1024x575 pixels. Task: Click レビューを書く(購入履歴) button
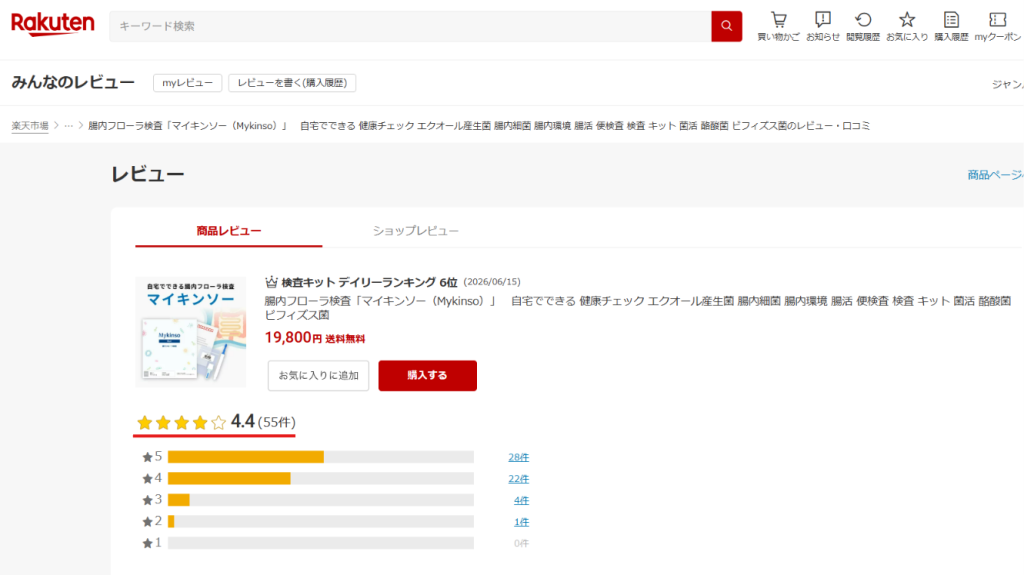[x=292, y=83]
